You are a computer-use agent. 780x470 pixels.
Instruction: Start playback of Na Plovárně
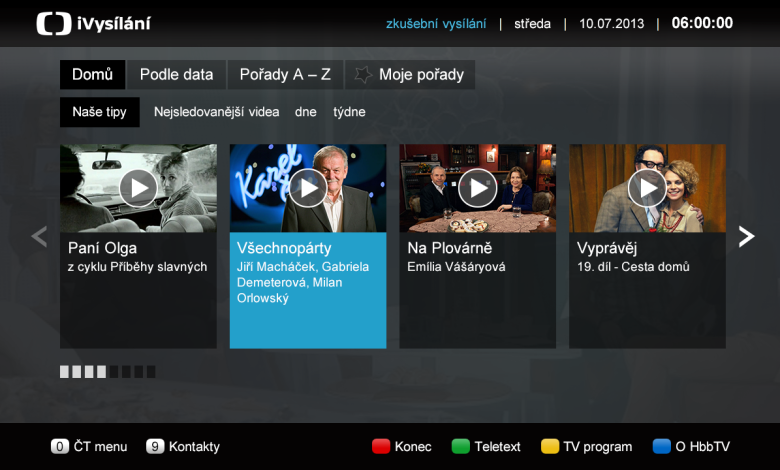[478, 188]
